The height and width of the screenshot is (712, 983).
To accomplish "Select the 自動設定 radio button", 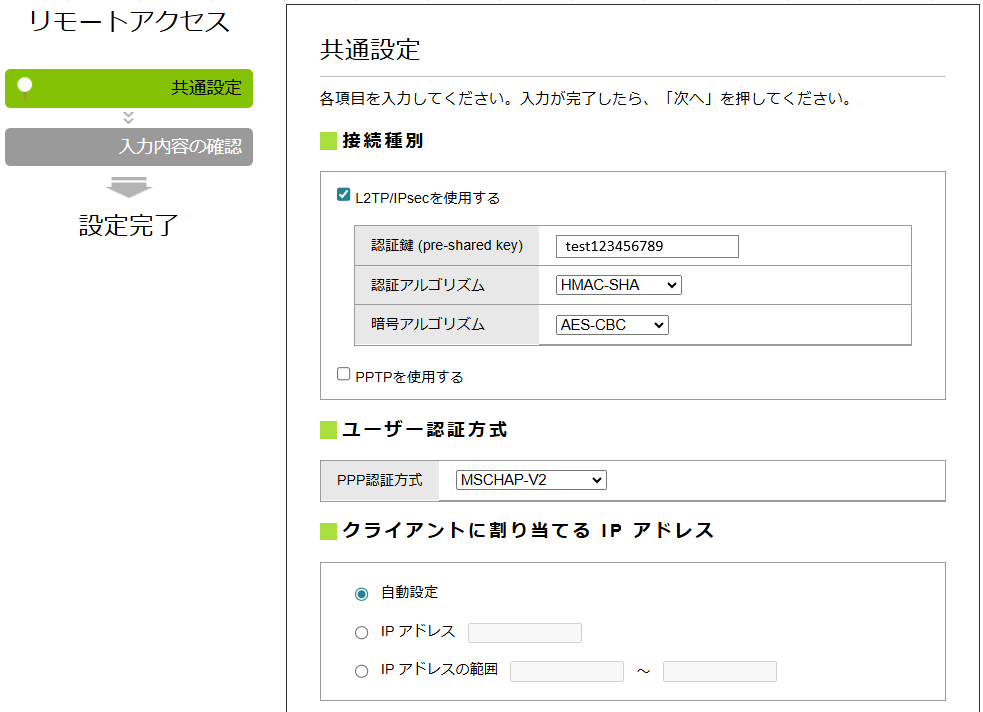I will pyautogui.click(x=362, y=594).
